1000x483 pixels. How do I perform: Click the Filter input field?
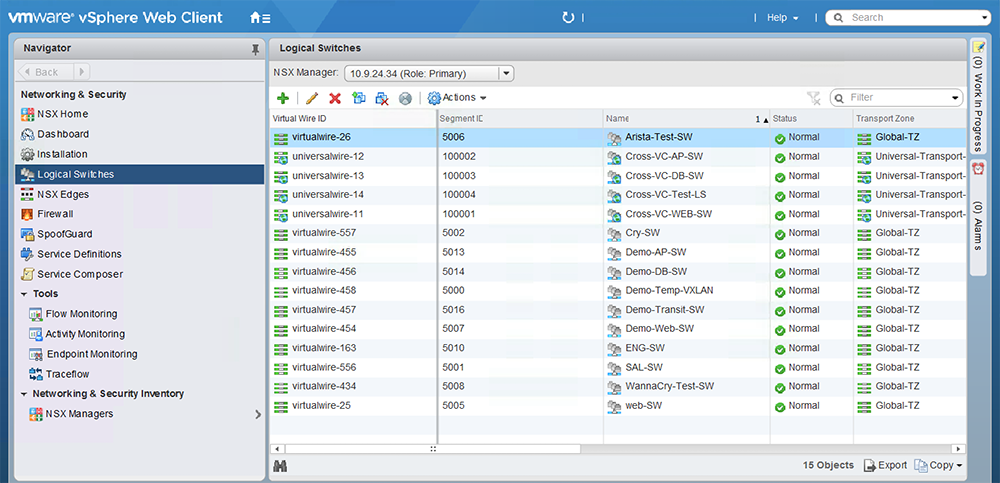coord(896,98)
